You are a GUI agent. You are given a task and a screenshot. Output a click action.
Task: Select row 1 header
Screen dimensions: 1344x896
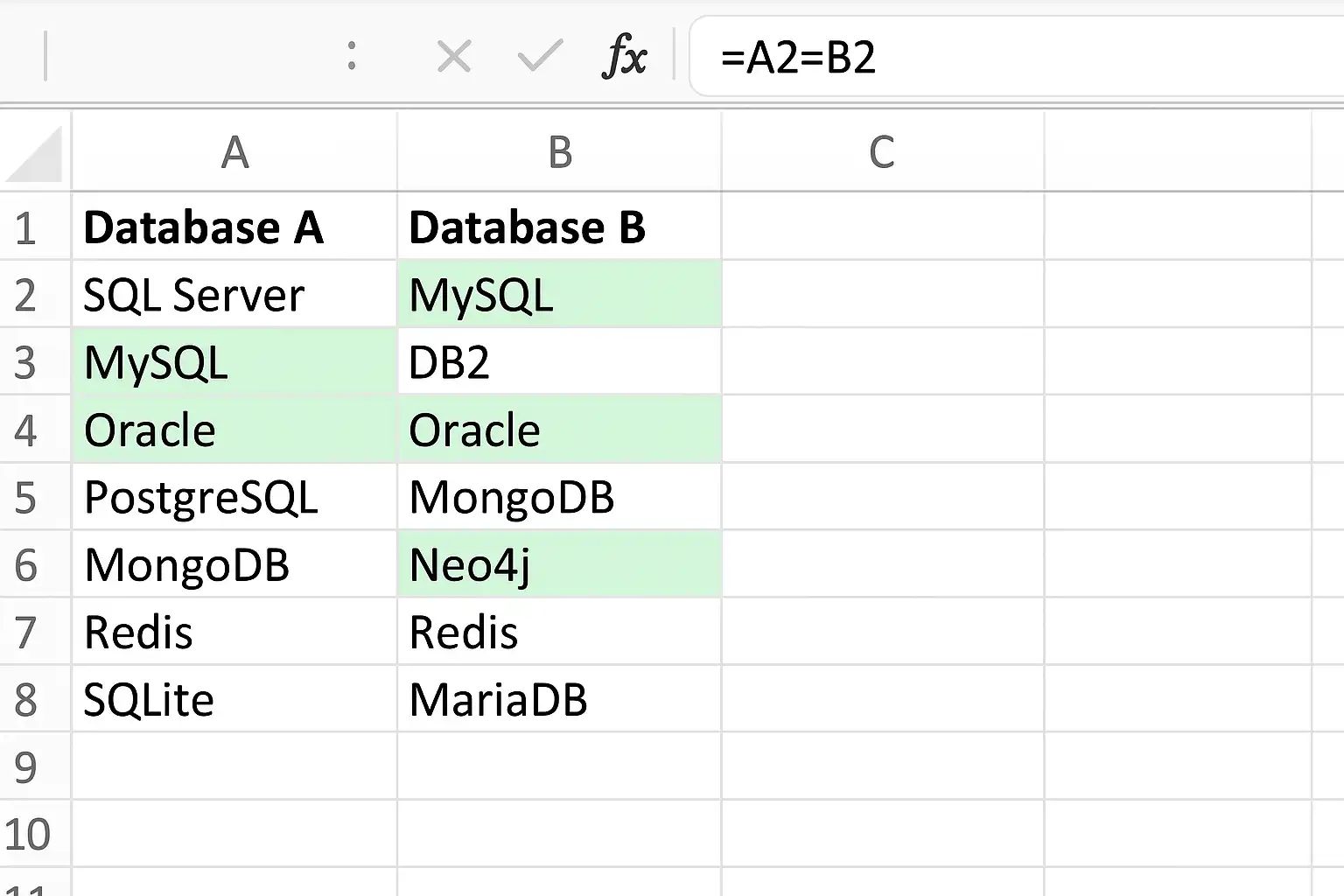(26, 228)
